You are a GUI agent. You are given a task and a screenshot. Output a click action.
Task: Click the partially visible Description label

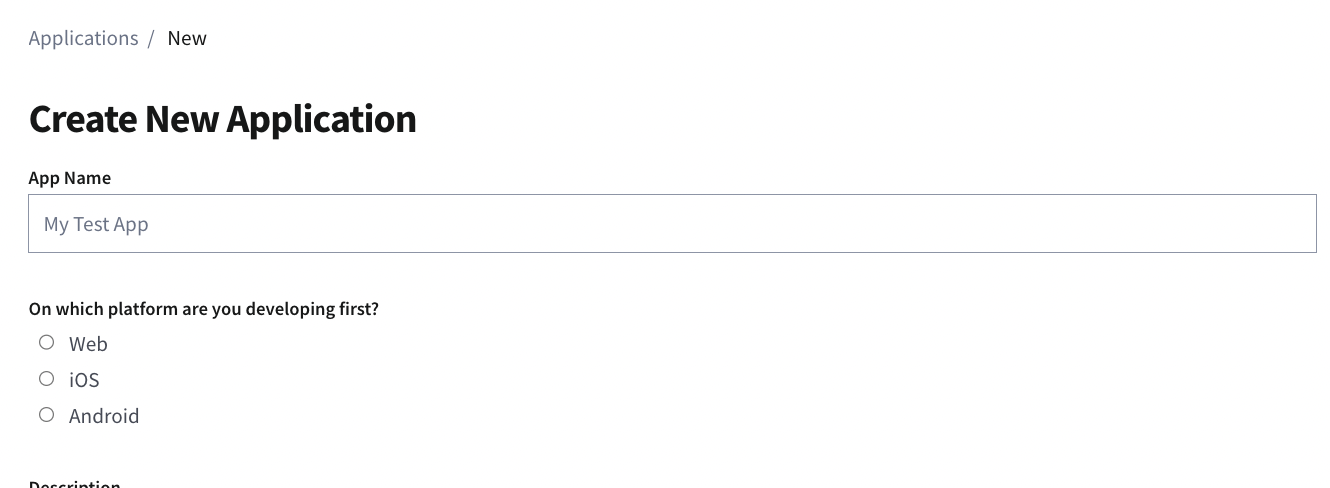75,484
